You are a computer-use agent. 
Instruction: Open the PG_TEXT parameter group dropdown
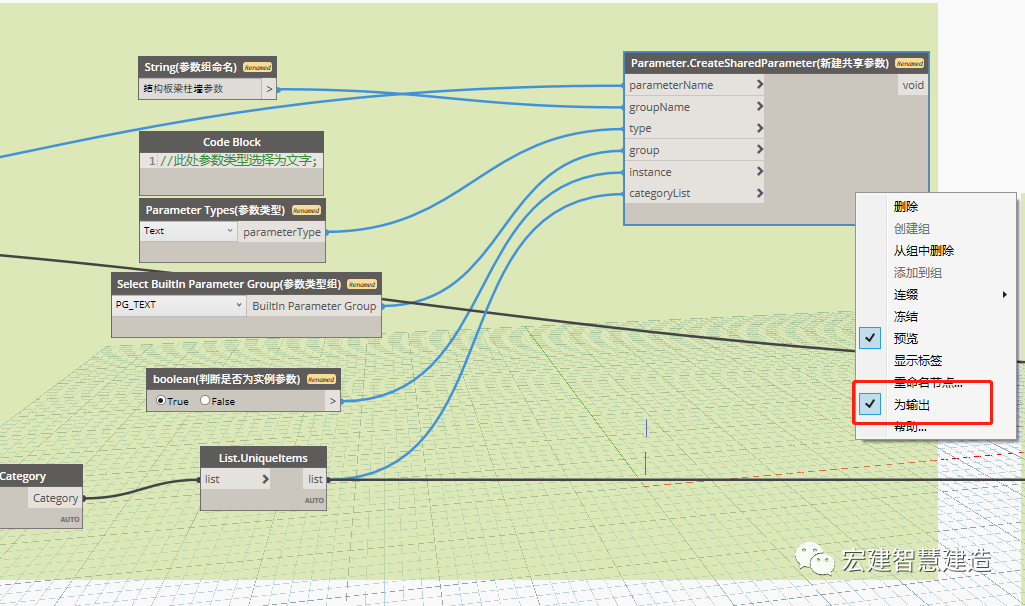tap(178, 305)
